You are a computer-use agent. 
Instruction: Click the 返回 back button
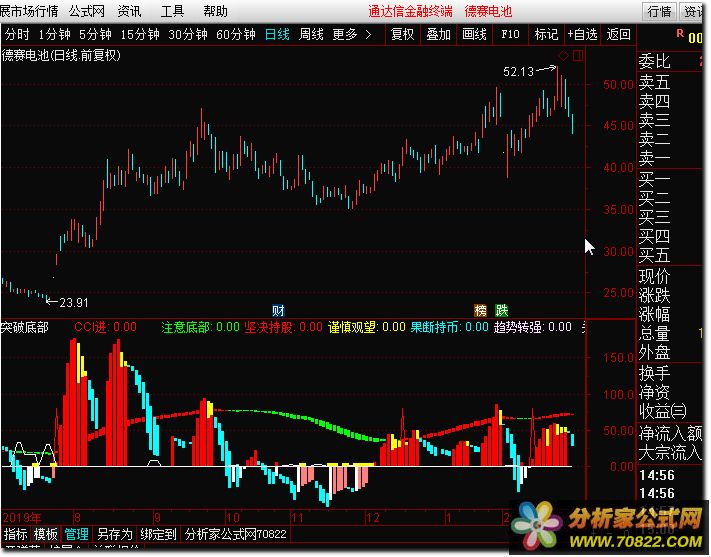(620, 34)
